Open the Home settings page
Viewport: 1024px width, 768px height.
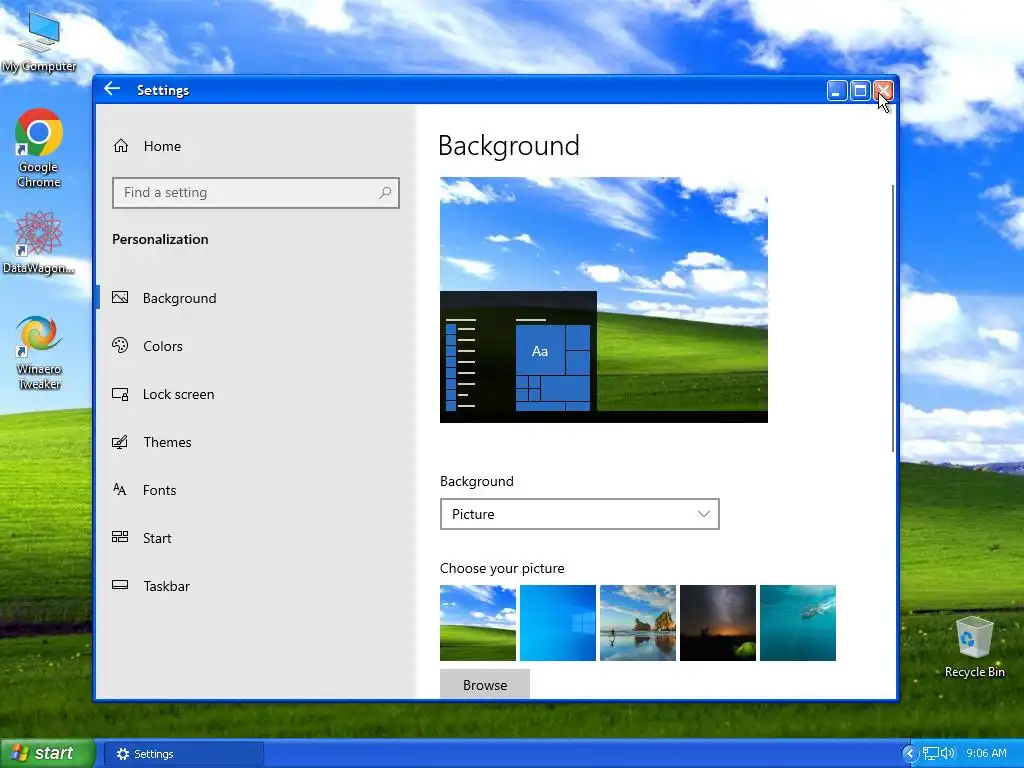click(x=255, y=146)
